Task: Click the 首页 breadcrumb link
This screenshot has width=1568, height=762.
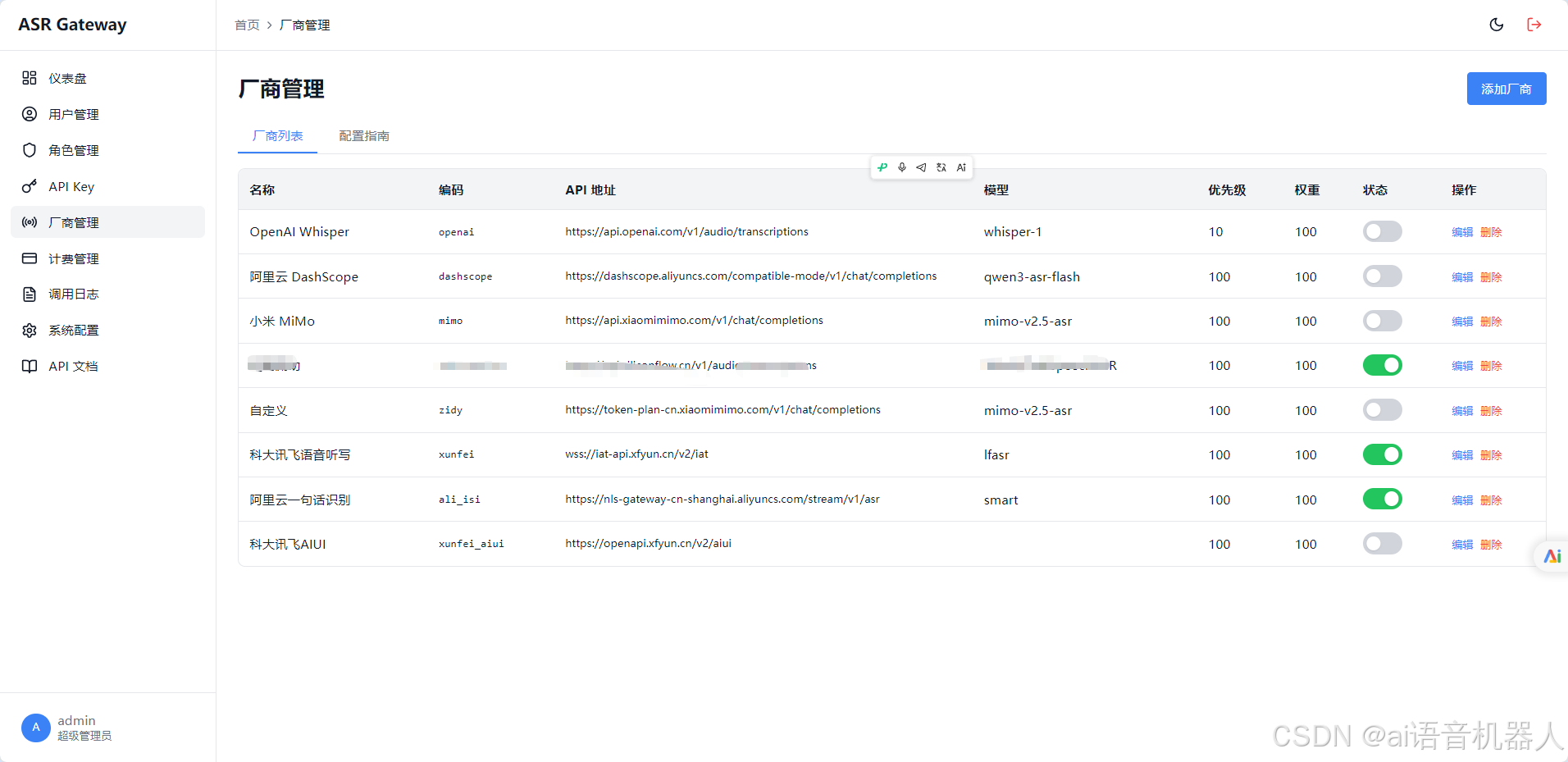Action: click(247, 25)
